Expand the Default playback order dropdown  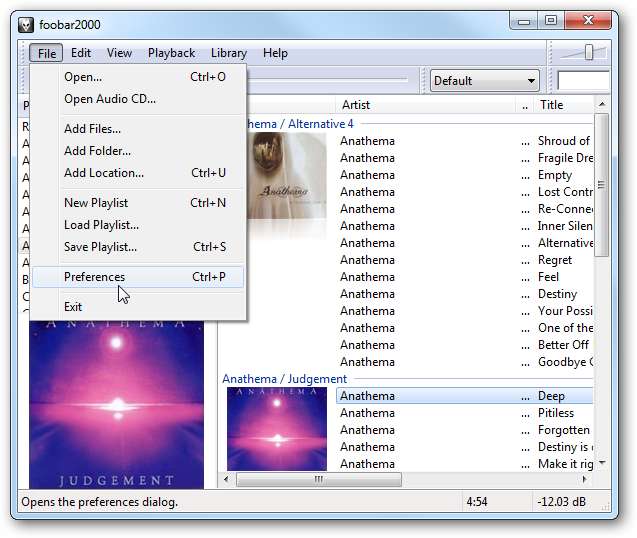coord(485,81)
